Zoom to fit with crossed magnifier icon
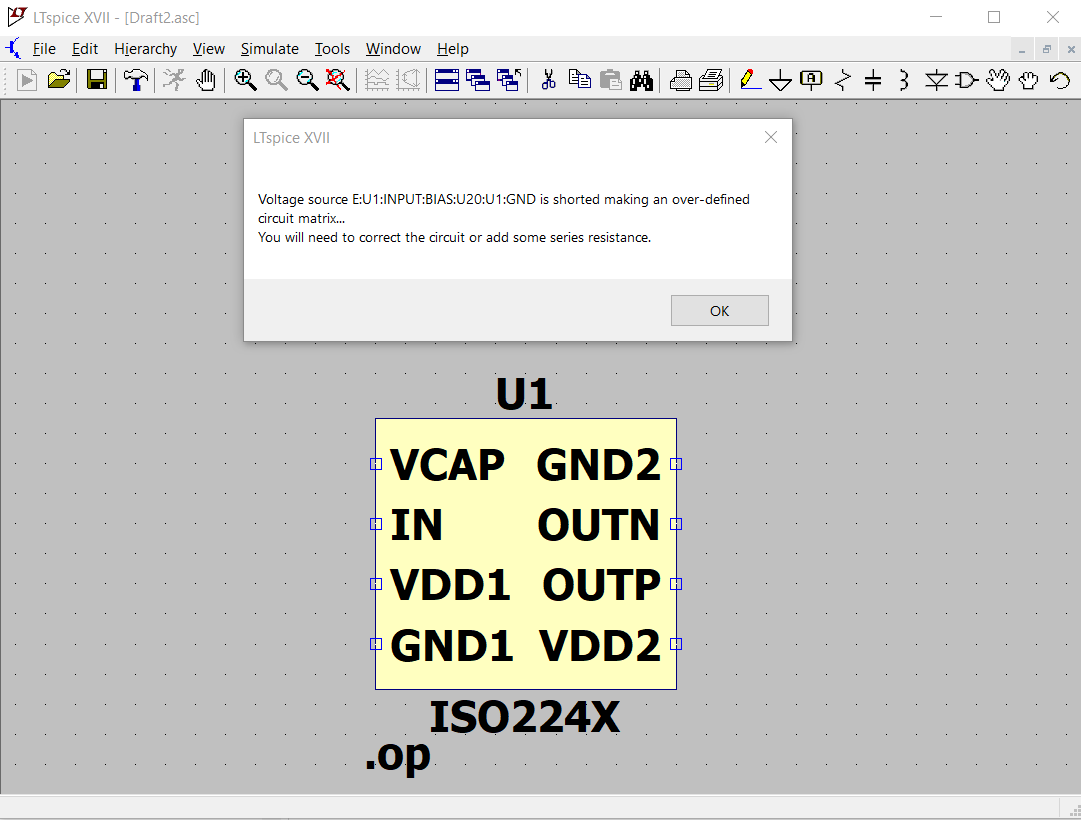 tap(338, 80)
